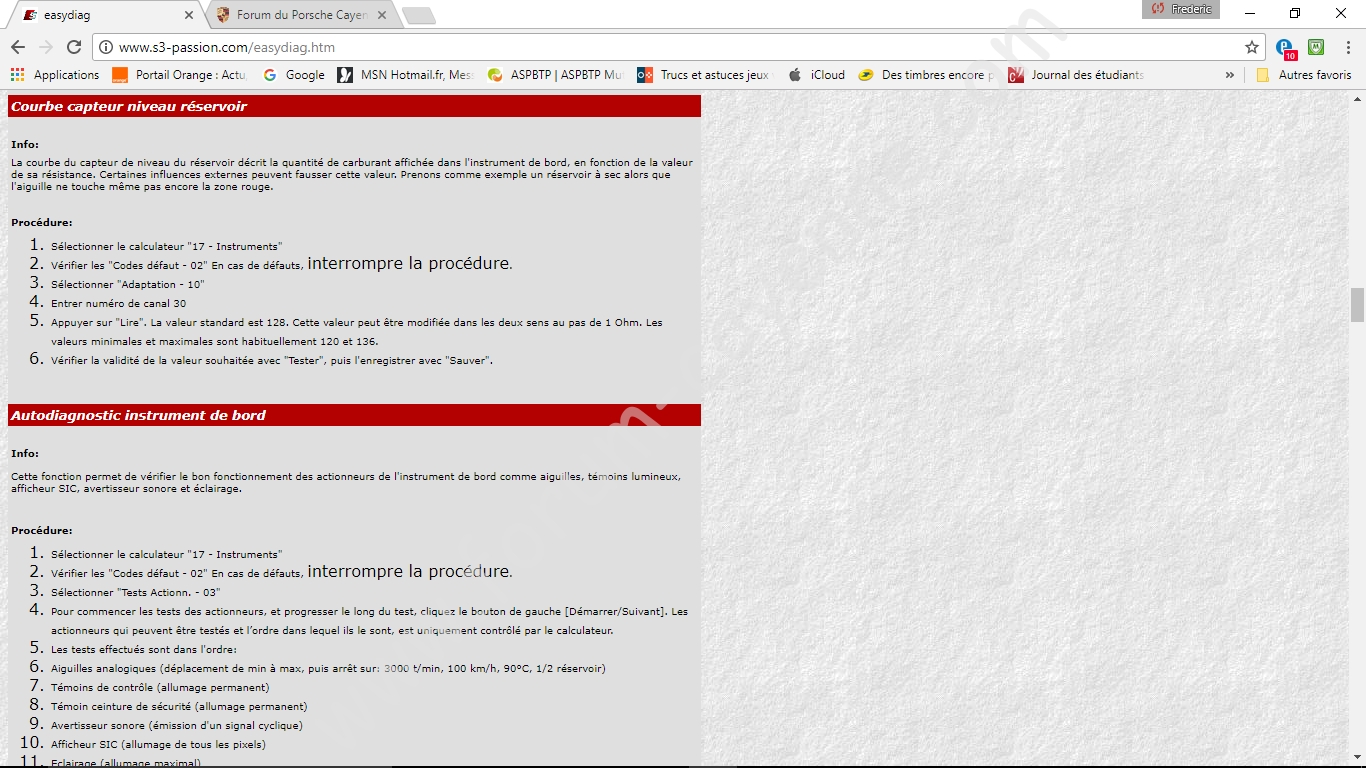View site information for s3-passion.com
The width and height of the screenshot is (1366, 768).
coord(106,47)
